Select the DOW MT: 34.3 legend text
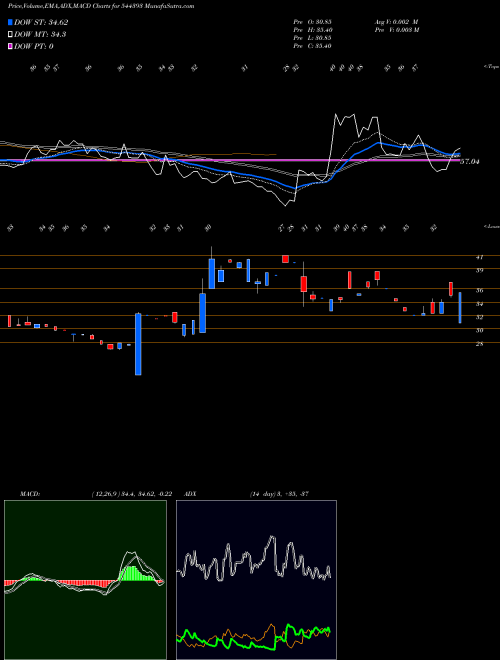The height and width of the screenshot is (660, 500). [40, 35]
